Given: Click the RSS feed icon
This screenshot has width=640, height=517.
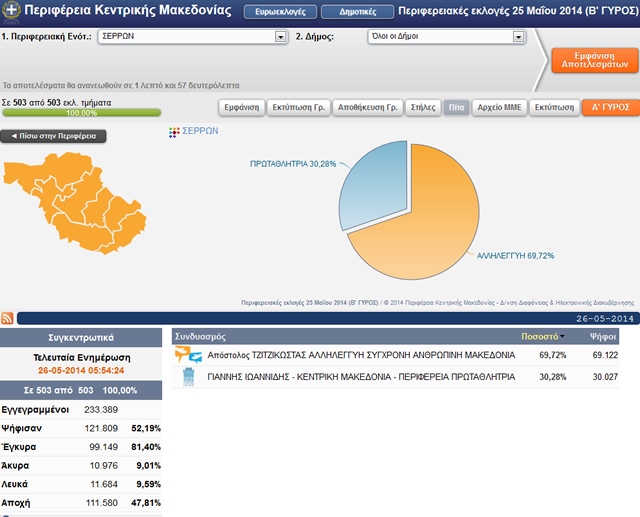Looking at the screenshot, I should tap(8, 318).
